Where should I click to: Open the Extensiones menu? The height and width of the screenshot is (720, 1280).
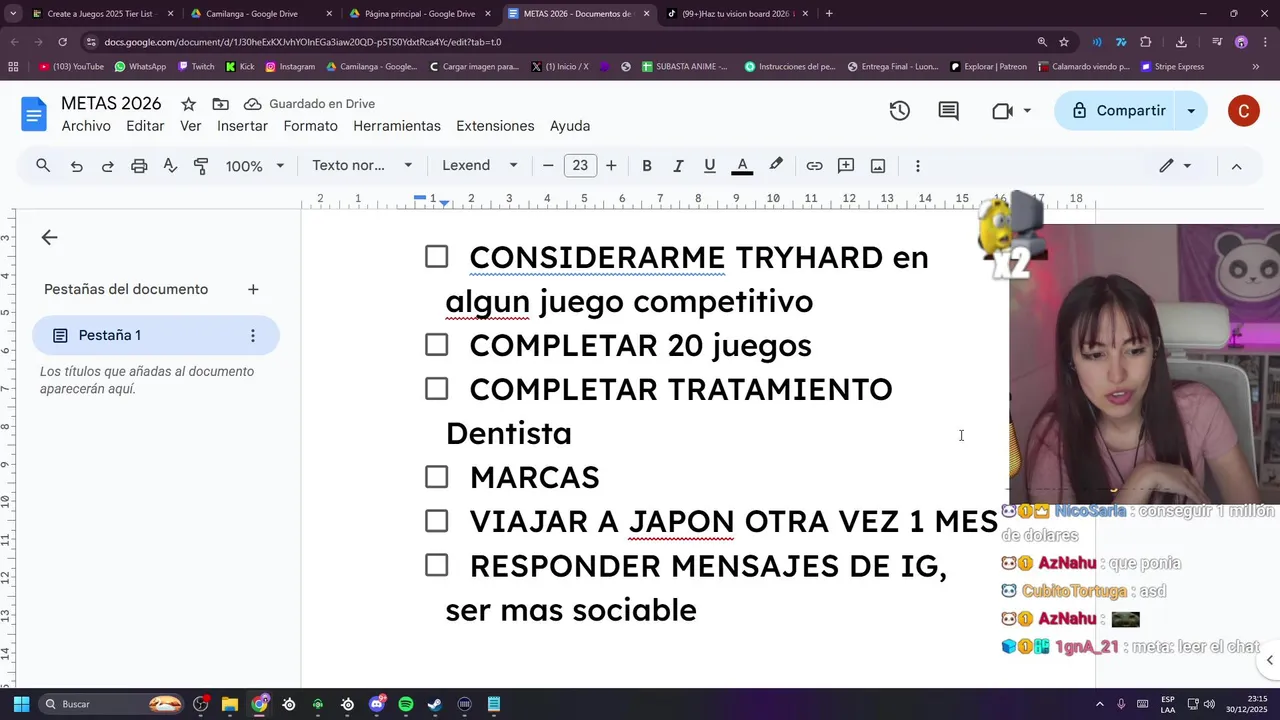(495, 126)
